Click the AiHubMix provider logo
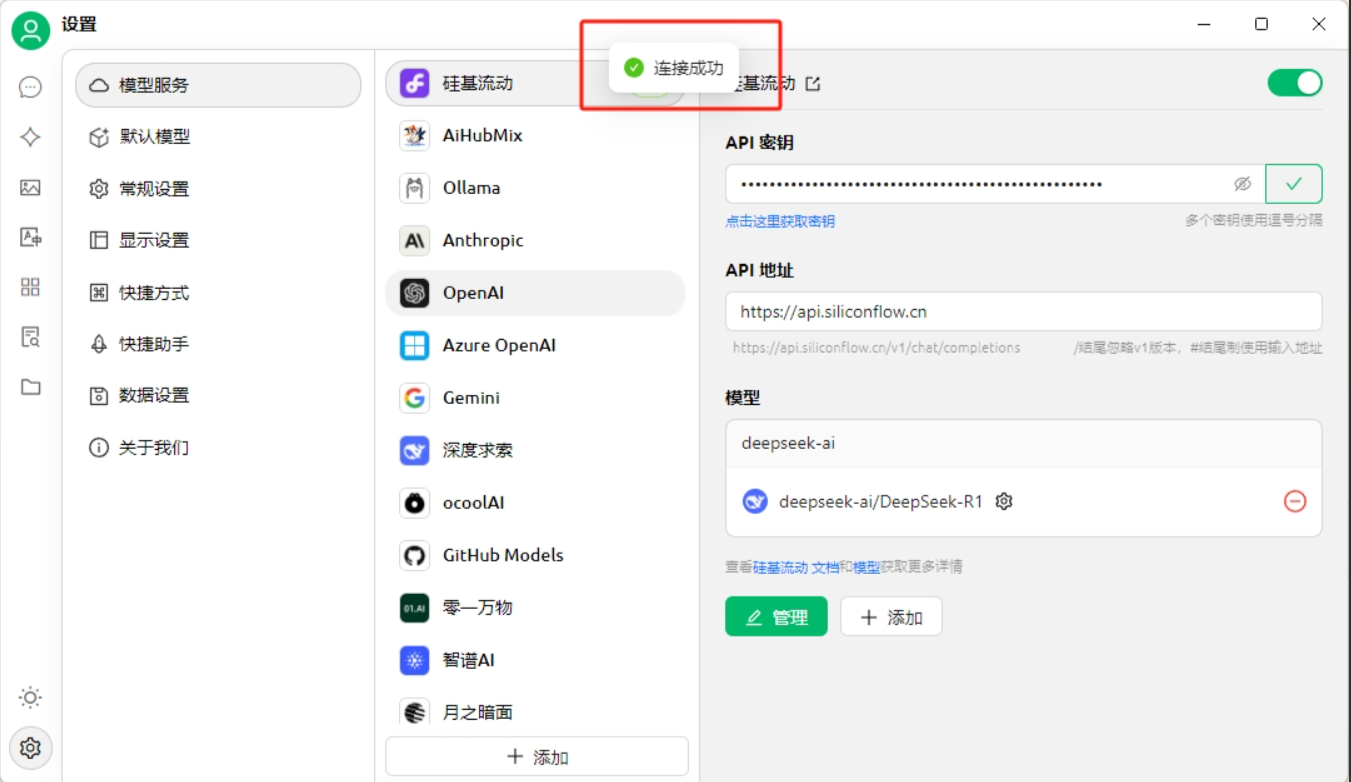The image size is (1351, 782). click(415, 135)
